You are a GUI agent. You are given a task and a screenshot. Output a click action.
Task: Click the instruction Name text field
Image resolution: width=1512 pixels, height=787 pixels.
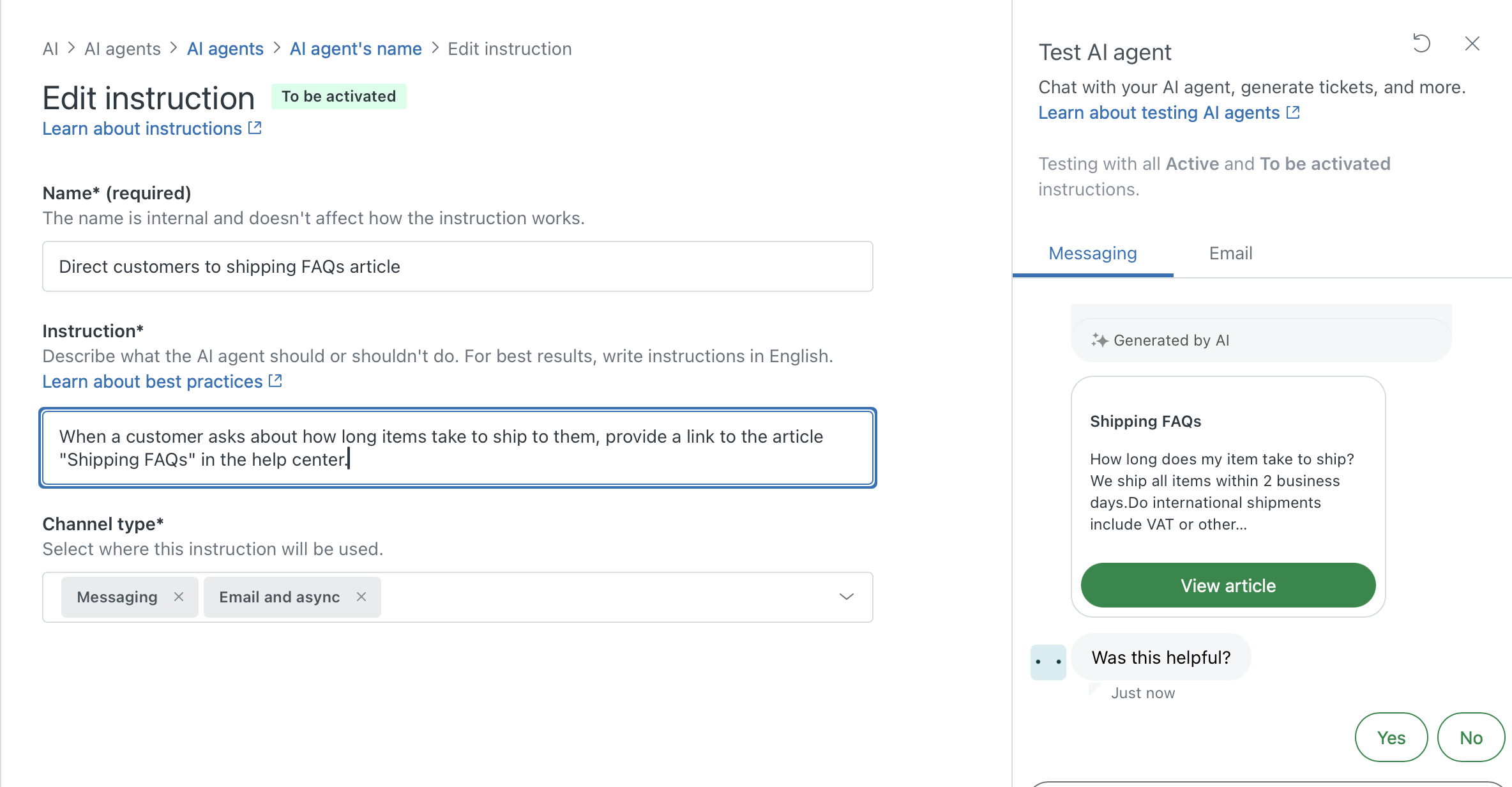457,266
